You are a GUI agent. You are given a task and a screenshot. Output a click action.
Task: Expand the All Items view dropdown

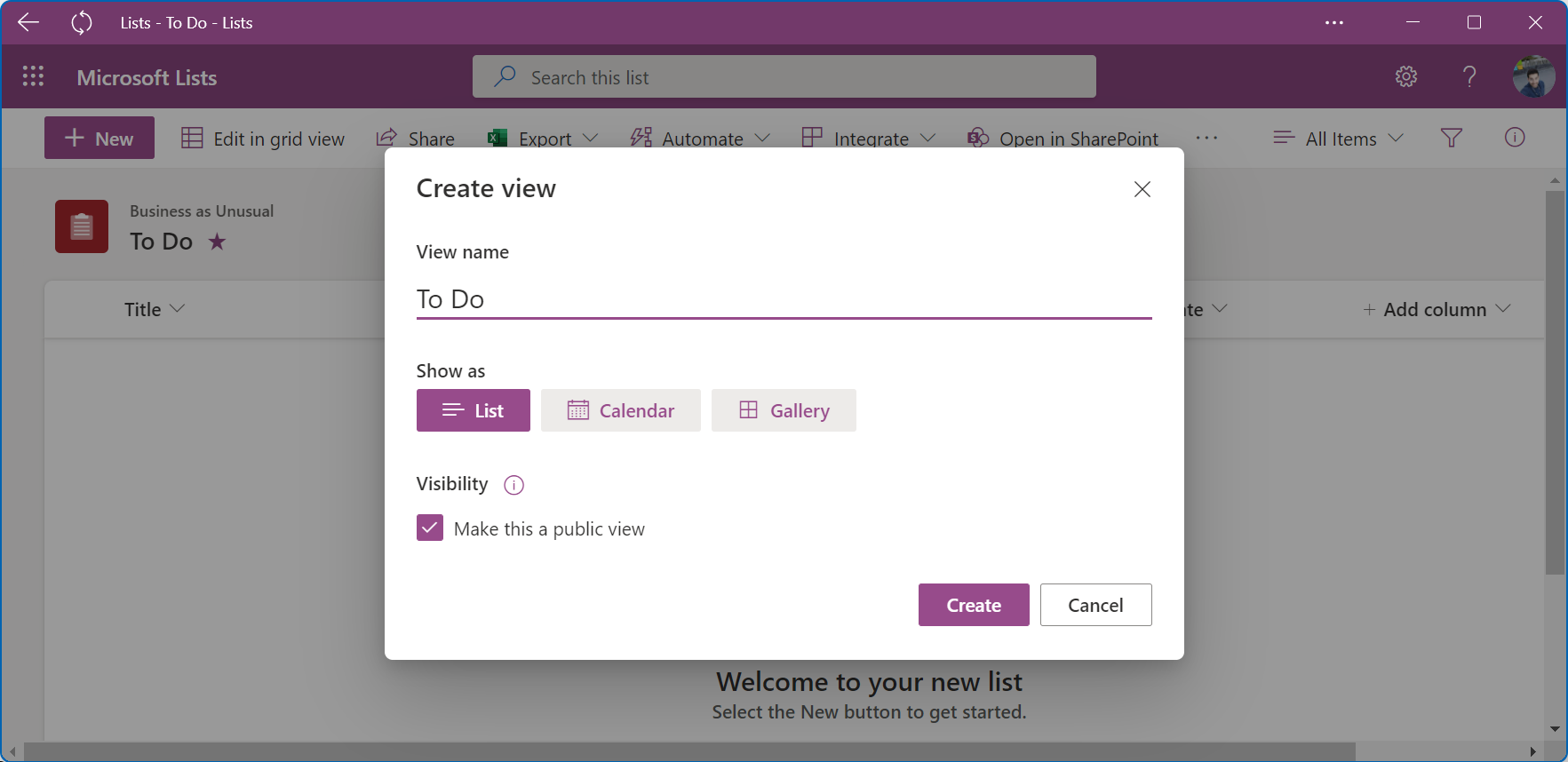[x=1338, y=139]
